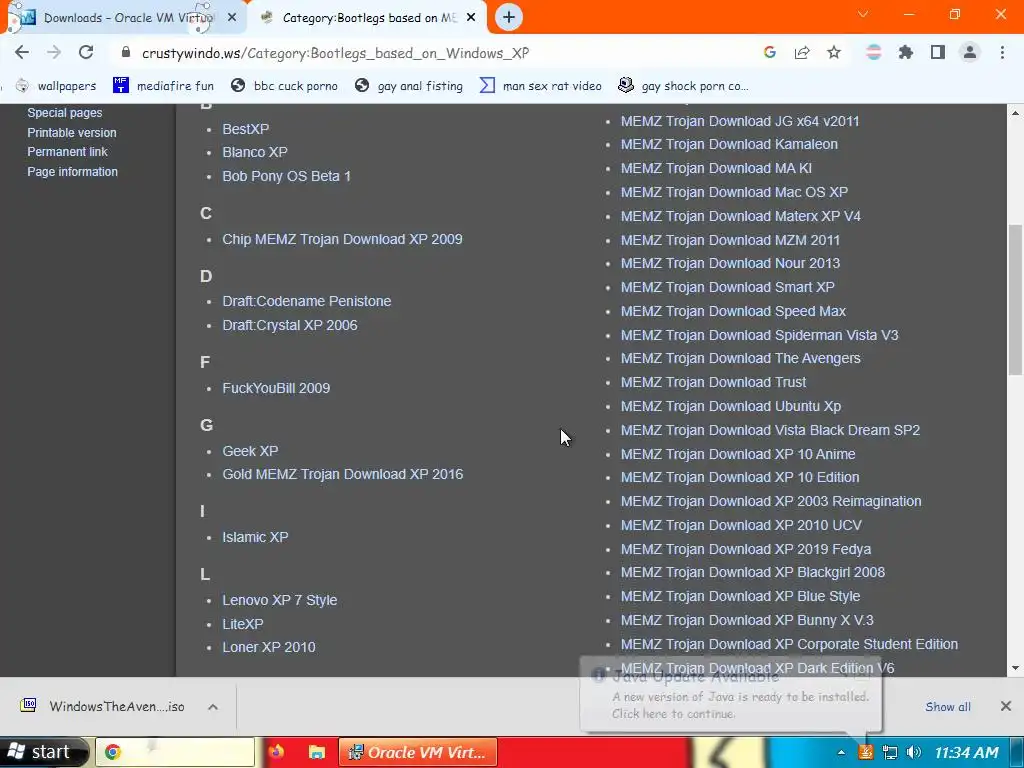Screen dimensions: 1024x768
Task: Open Loner XP 2010 link
Action: point(269,647)
